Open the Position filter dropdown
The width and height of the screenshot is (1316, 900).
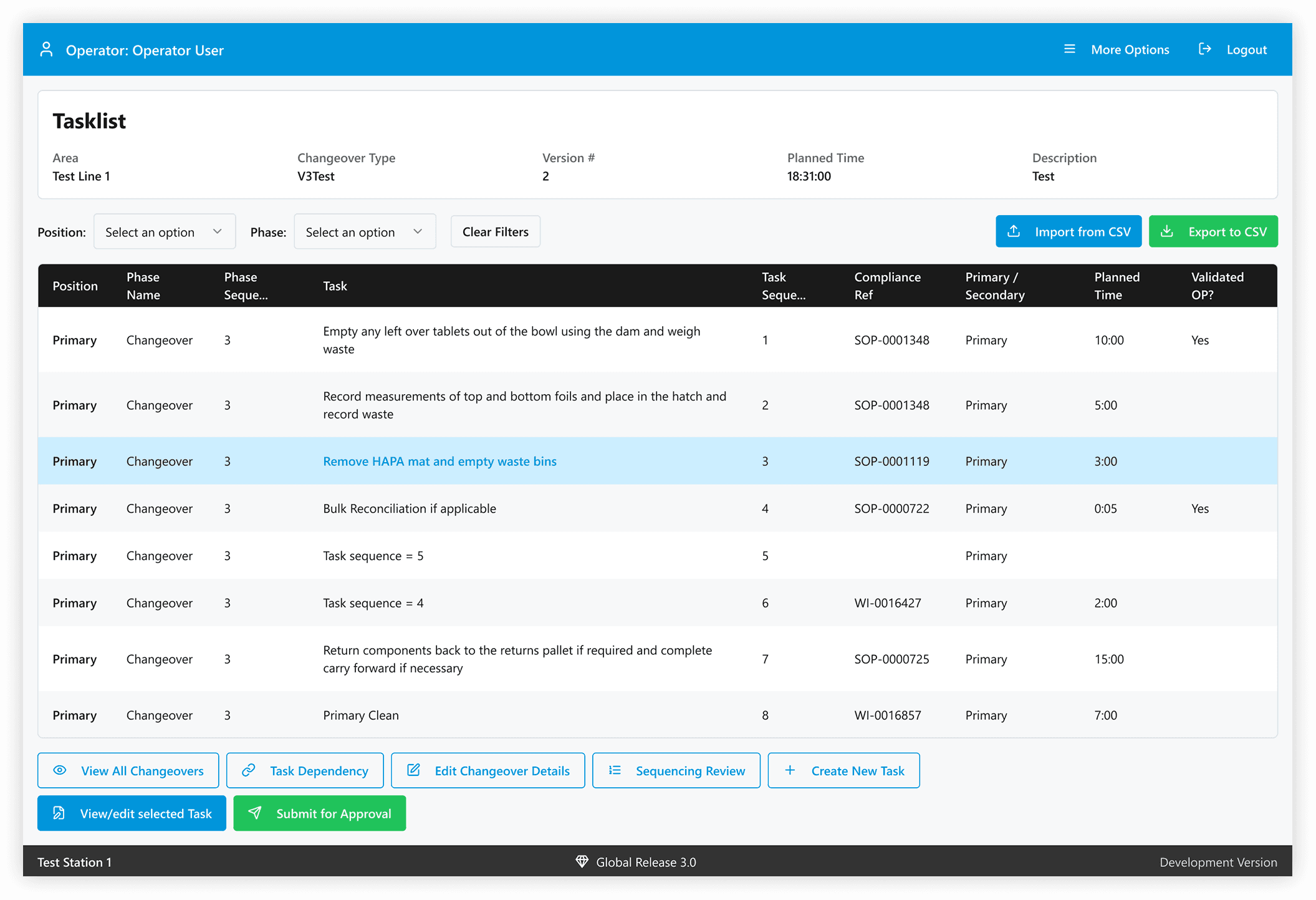tap(164, 231)
